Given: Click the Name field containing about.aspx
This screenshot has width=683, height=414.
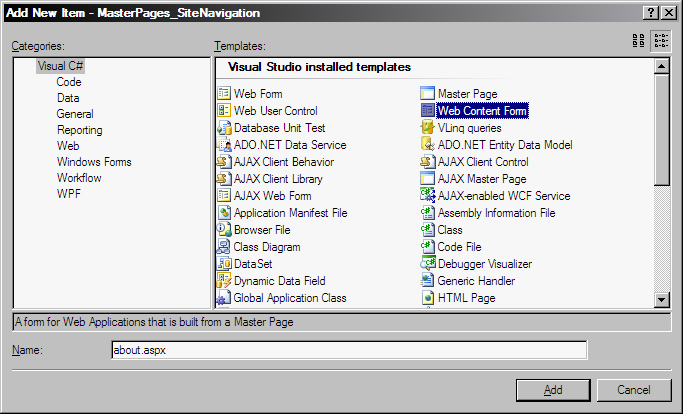Looking at the screenshot, I should point(349,350).
